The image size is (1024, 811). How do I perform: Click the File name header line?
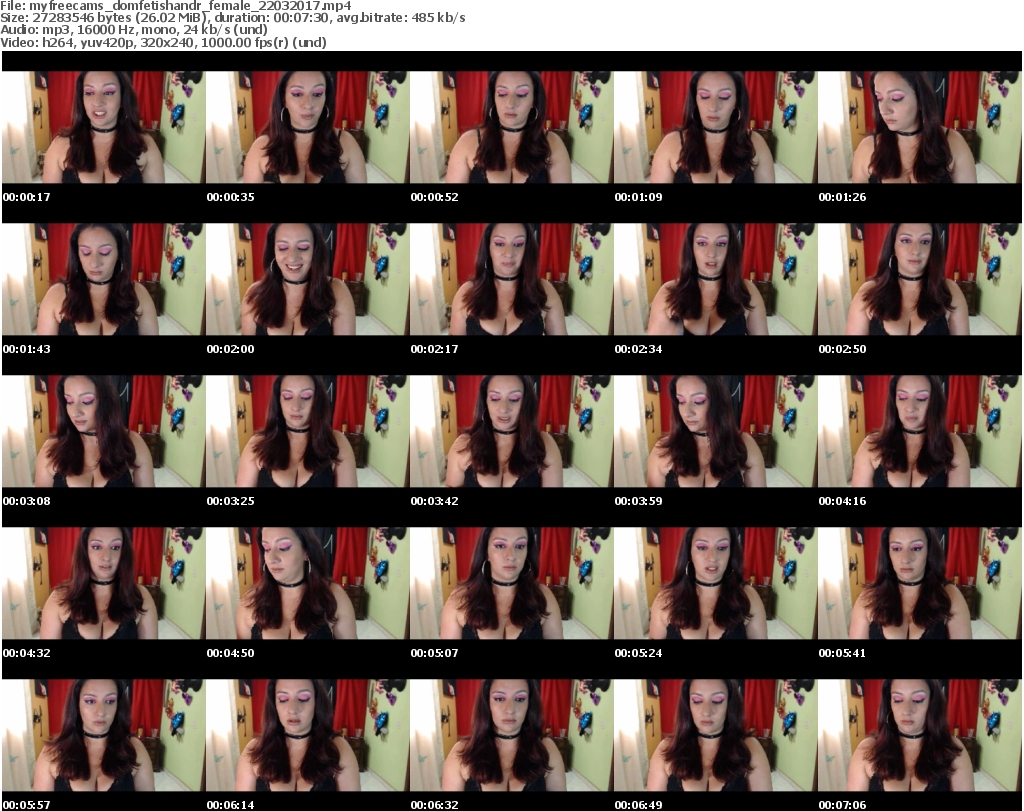176,6
